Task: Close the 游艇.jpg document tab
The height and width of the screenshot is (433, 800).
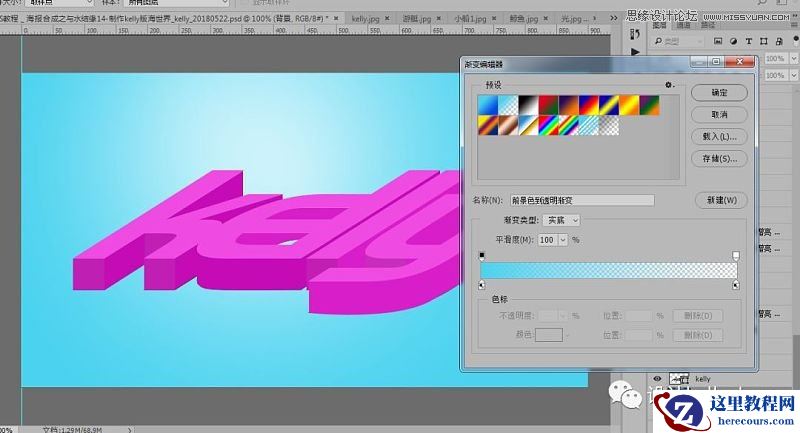Action: (439, 18)
